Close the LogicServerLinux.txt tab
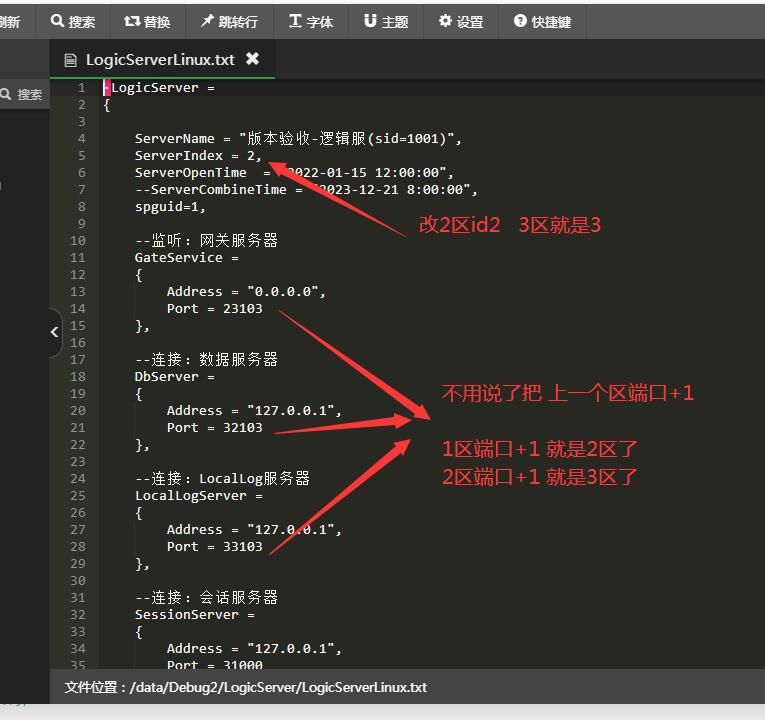 pyautogui.click(x=252, y=59)
